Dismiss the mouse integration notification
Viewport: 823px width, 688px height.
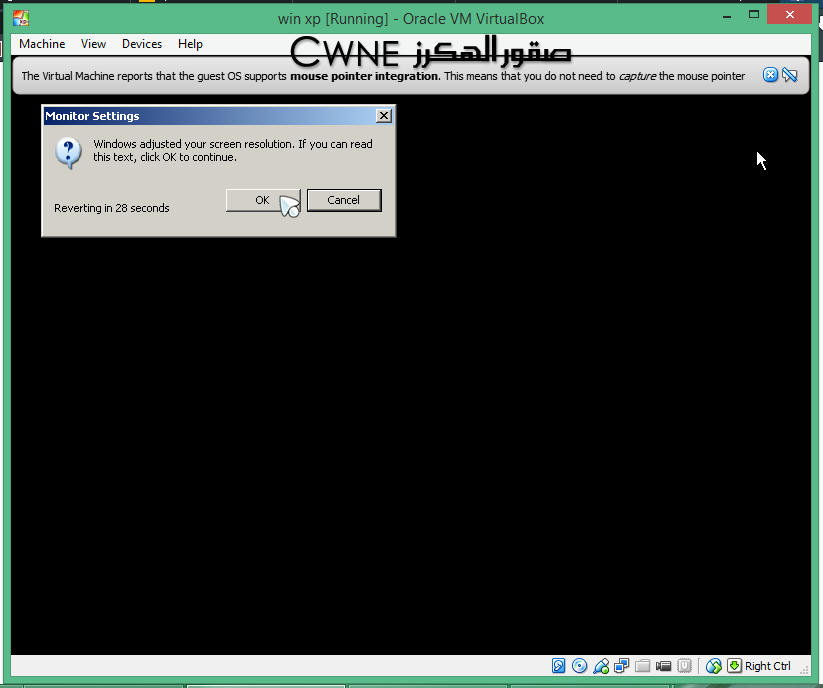point(770,75)
